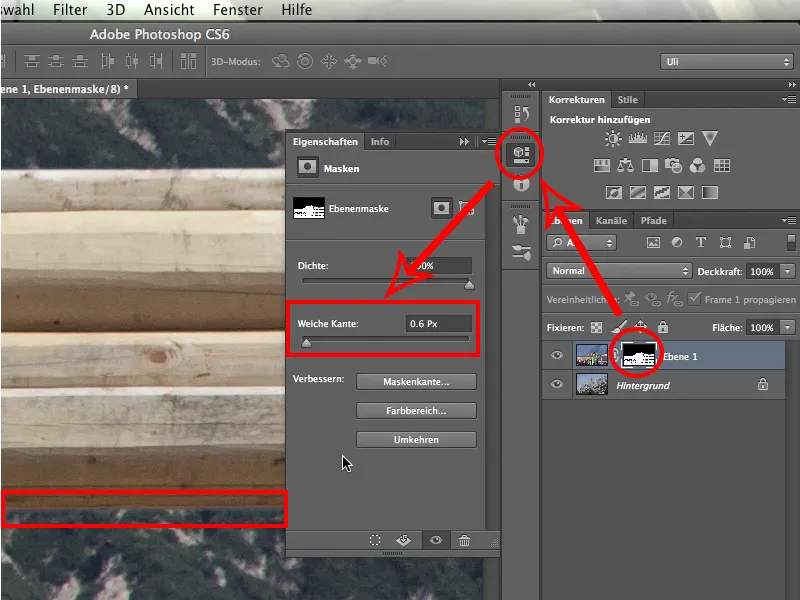Open the Ansicht menu
The width and height of the screenshot is (800, 600).
coord(169,10)
